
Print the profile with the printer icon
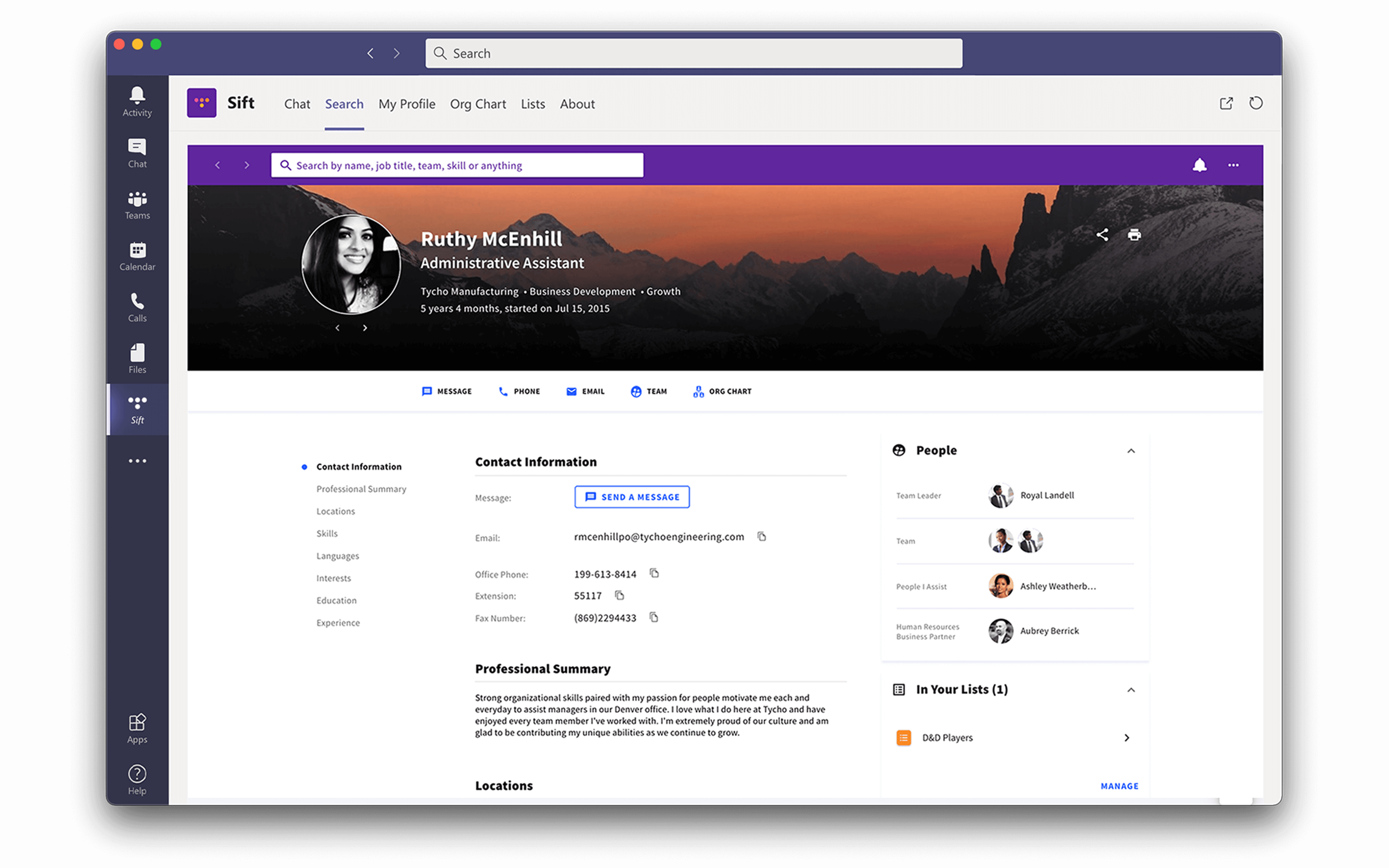[1134, 235]
